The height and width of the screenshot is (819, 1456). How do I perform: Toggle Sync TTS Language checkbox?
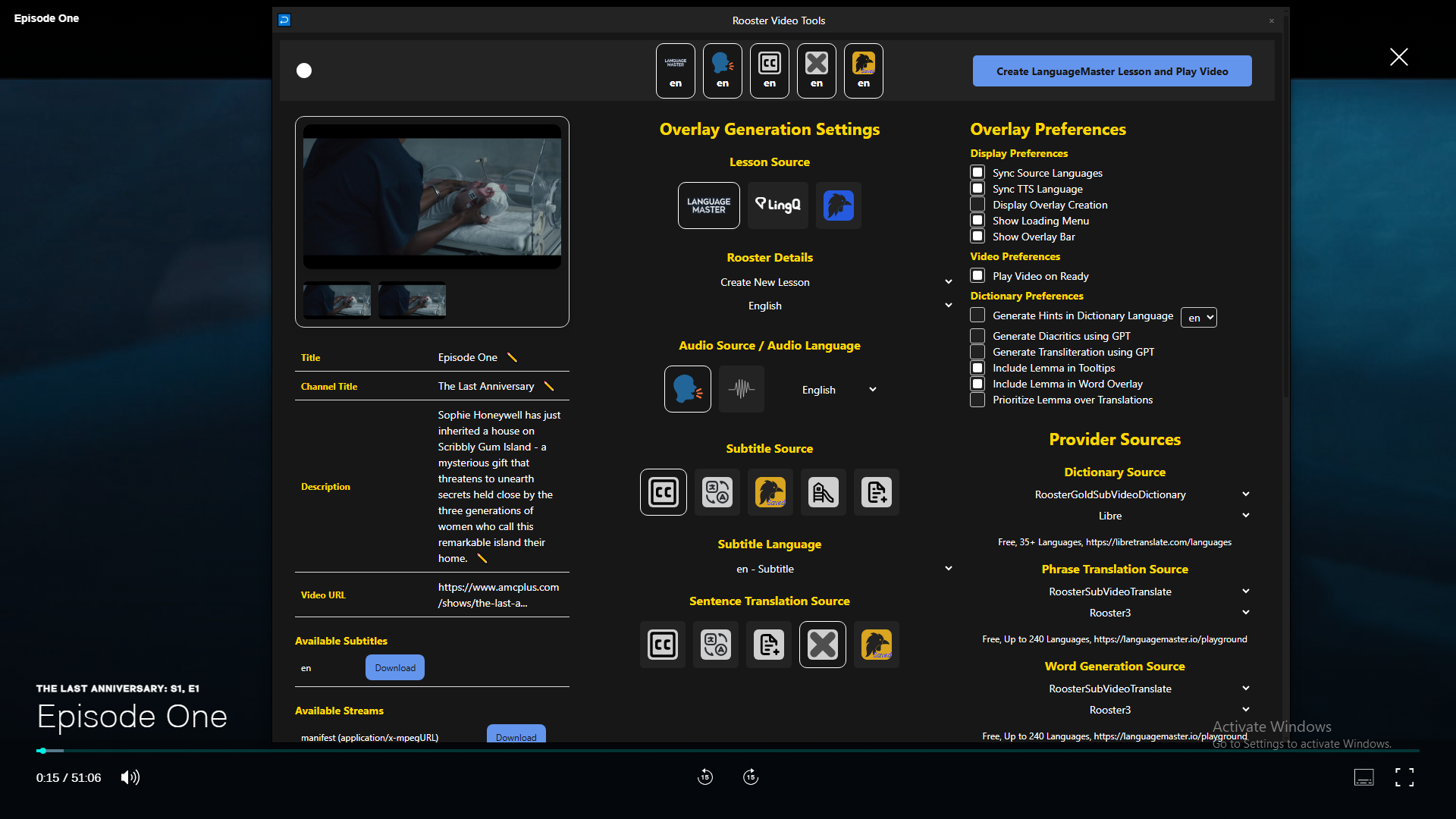pyautogui.click(x=977, y=189)
